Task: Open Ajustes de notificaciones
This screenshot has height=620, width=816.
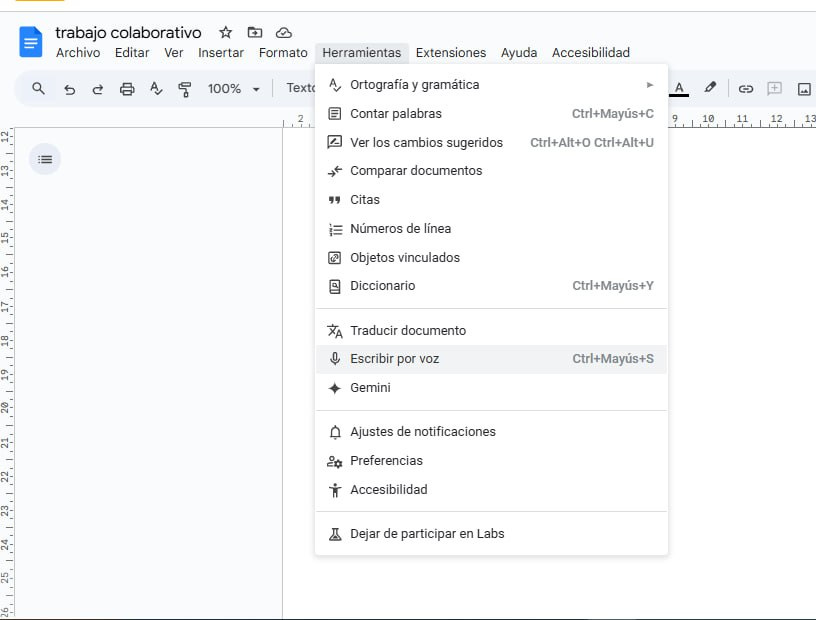Action: tap(491, 432)
